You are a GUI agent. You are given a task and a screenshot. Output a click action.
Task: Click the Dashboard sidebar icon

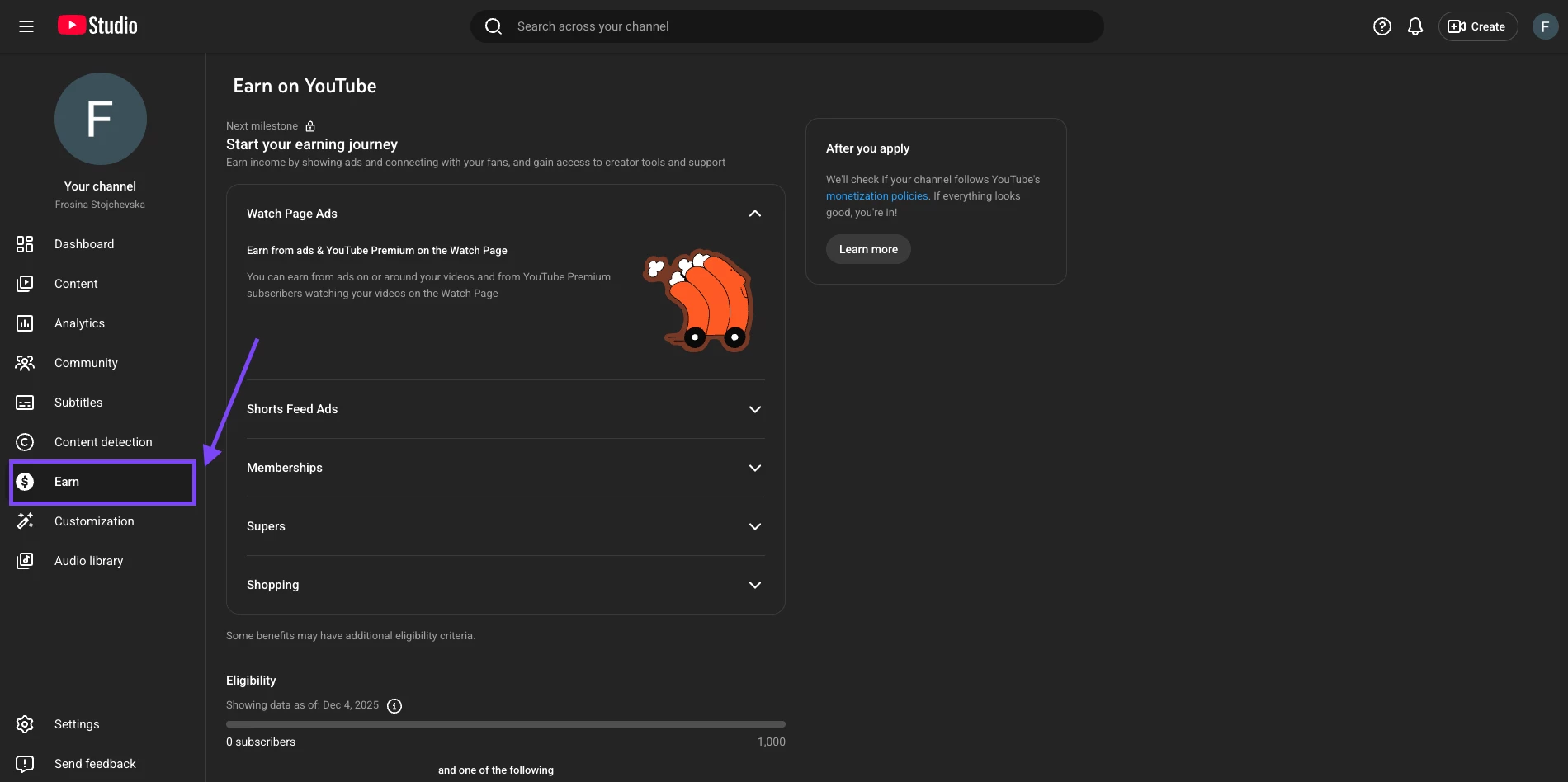click(25, 244)
